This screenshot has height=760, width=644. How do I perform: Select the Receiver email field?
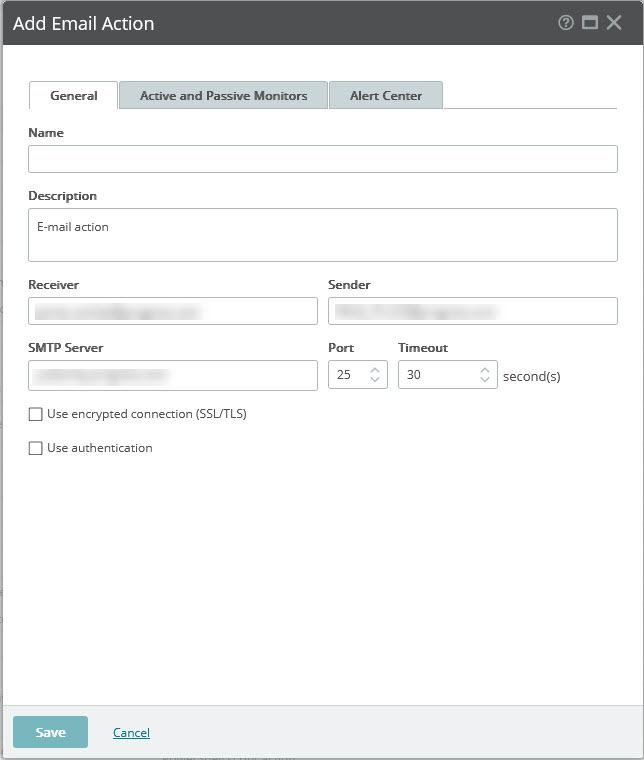[173, 311]
